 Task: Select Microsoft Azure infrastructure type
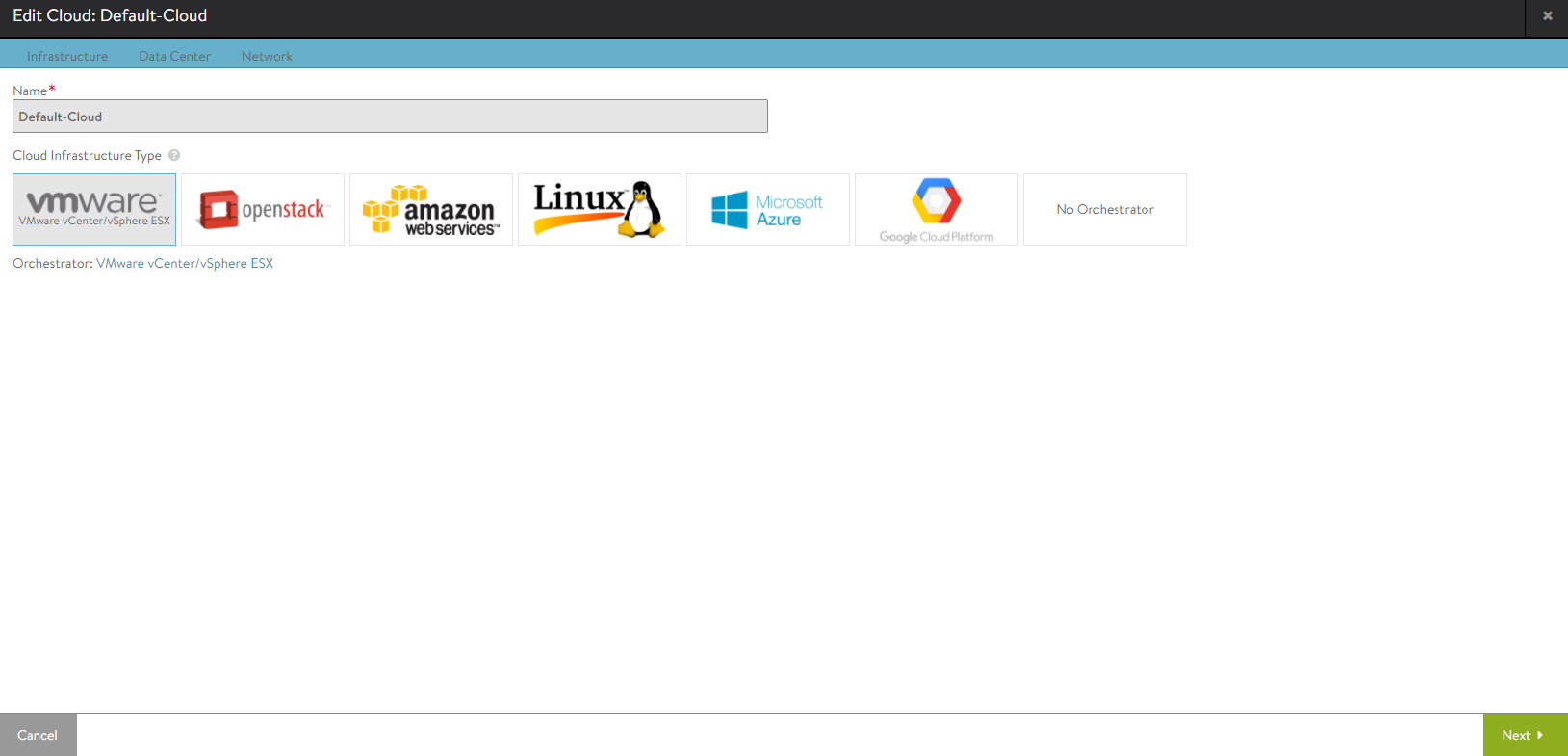(x=768, y=209)
